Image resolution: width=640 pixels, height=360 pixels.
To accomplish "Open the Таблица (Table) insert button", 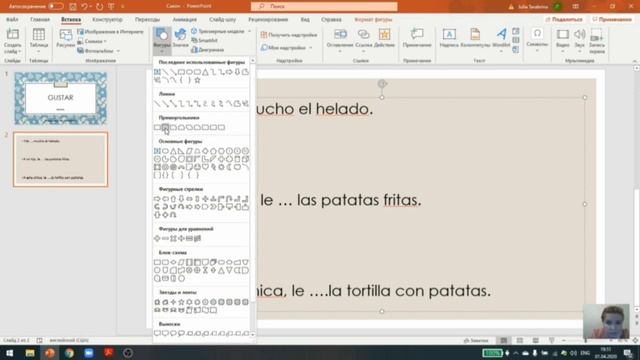I will 39,40.
